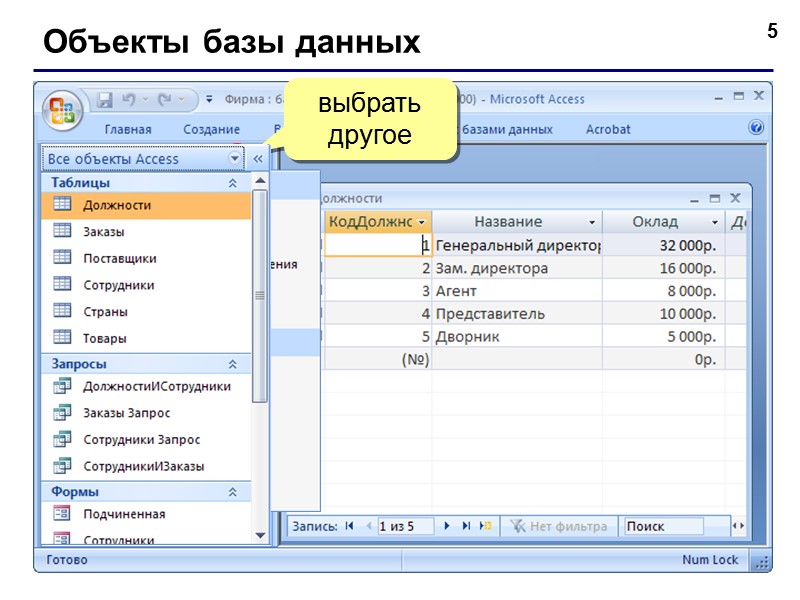The height and width of the screenshot is (600, 800).
Task: Open the Заказы Запрос query
Action: point(146,413)
